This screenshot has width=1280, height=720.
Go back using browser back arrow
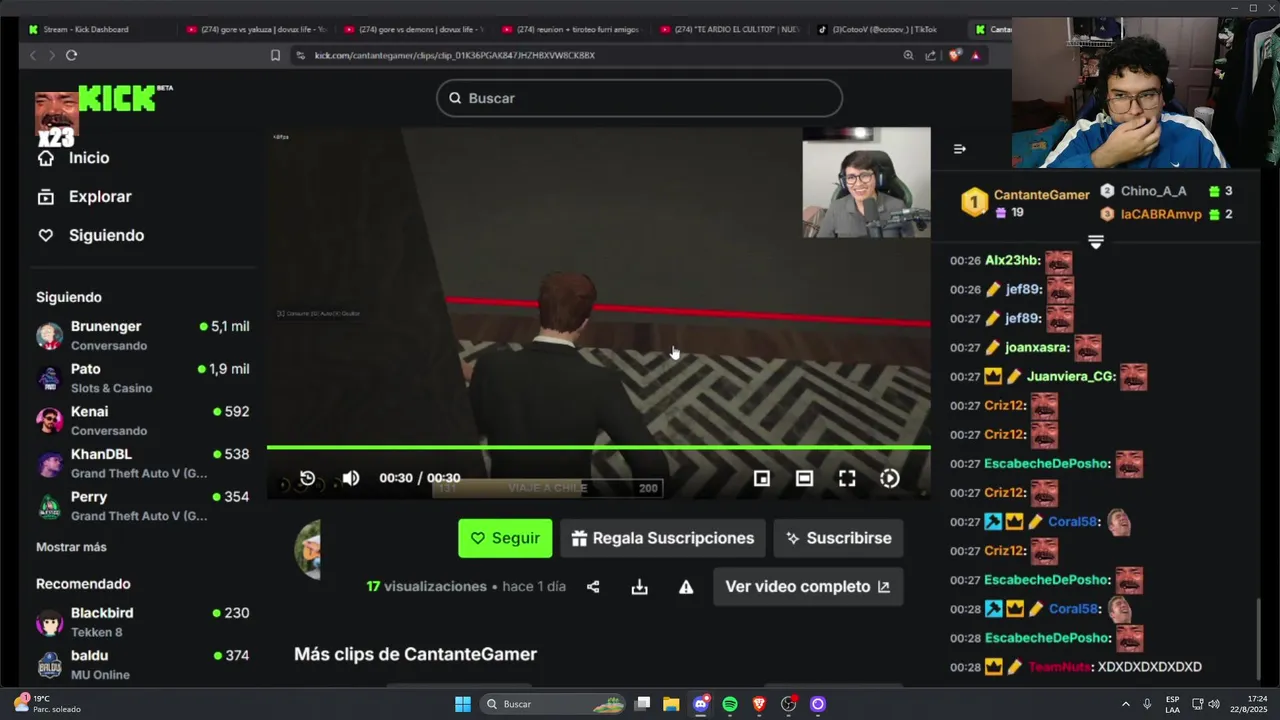[x=32, y=55]
